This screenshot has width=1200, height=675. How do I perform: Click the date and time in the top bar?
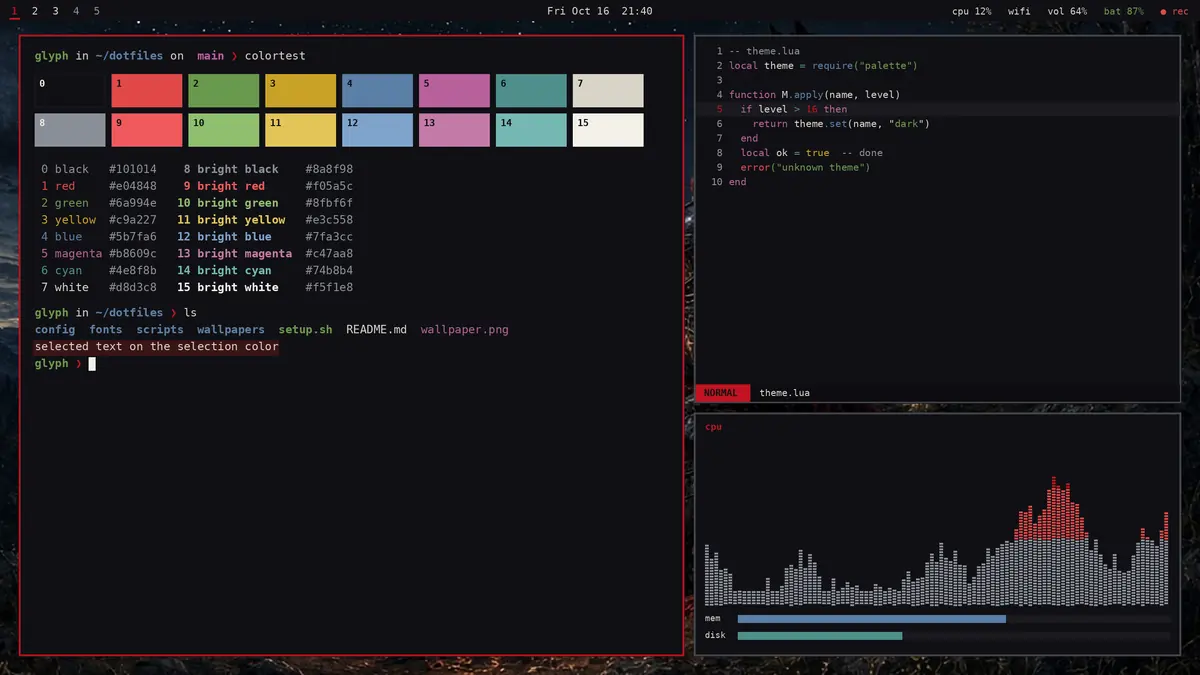pyautogui.click(x=600, y=11)
